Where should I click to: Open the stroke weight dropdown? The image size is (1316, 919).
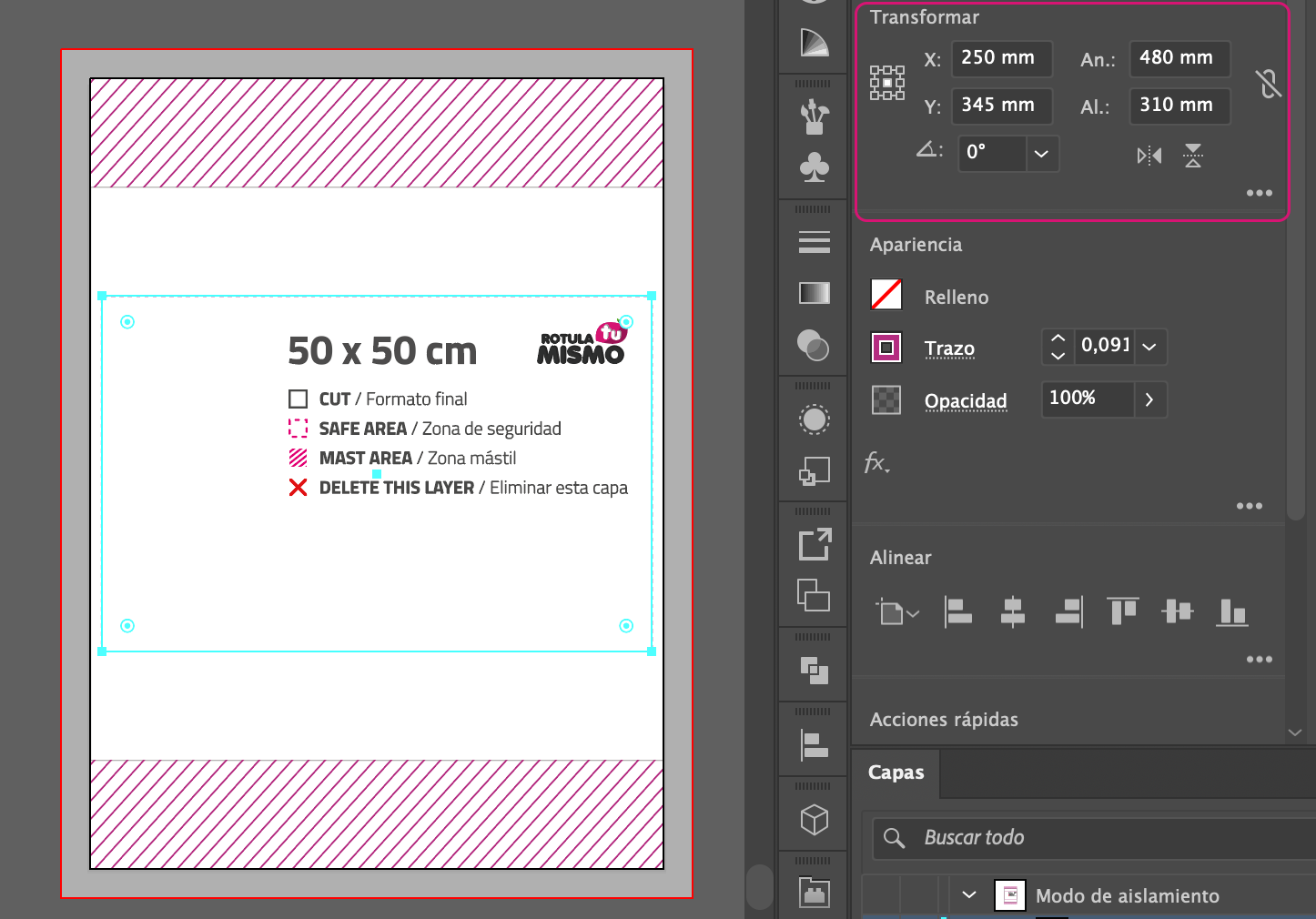1149,347
